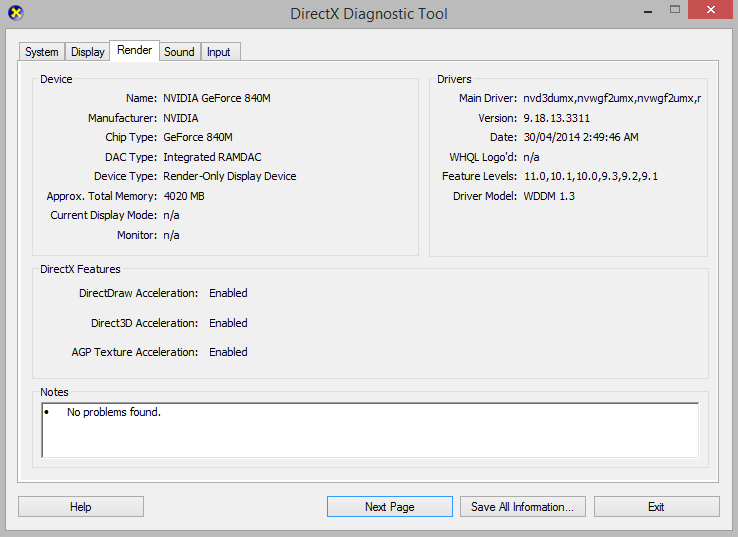The image size is (738, 537).
Task: Click Main Driver value 'nvd3dumx,nvwgf2umx'
Action: (x=612, y=98)
